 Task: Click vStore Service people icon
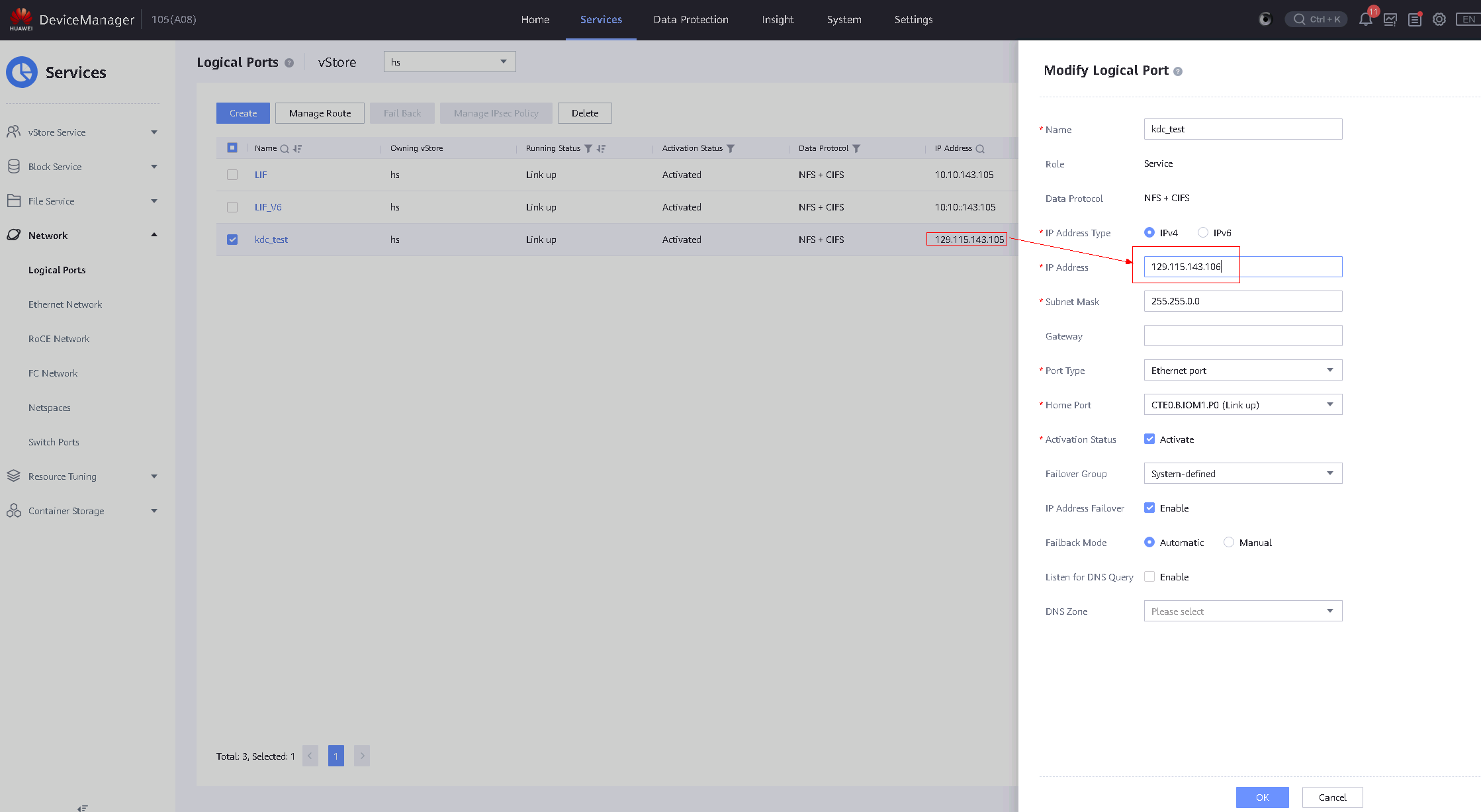click(13, 132)
